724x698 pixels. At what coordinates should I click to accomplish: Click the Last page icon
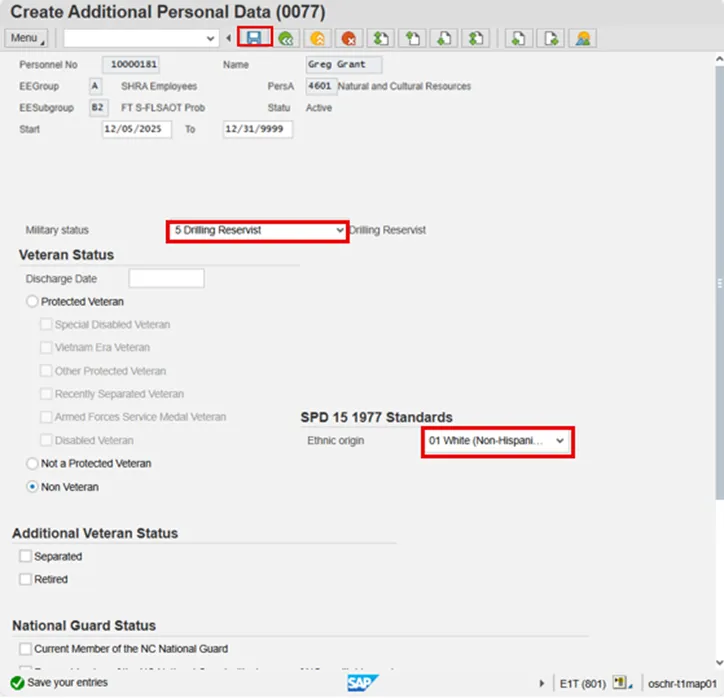tap(476, 38)
